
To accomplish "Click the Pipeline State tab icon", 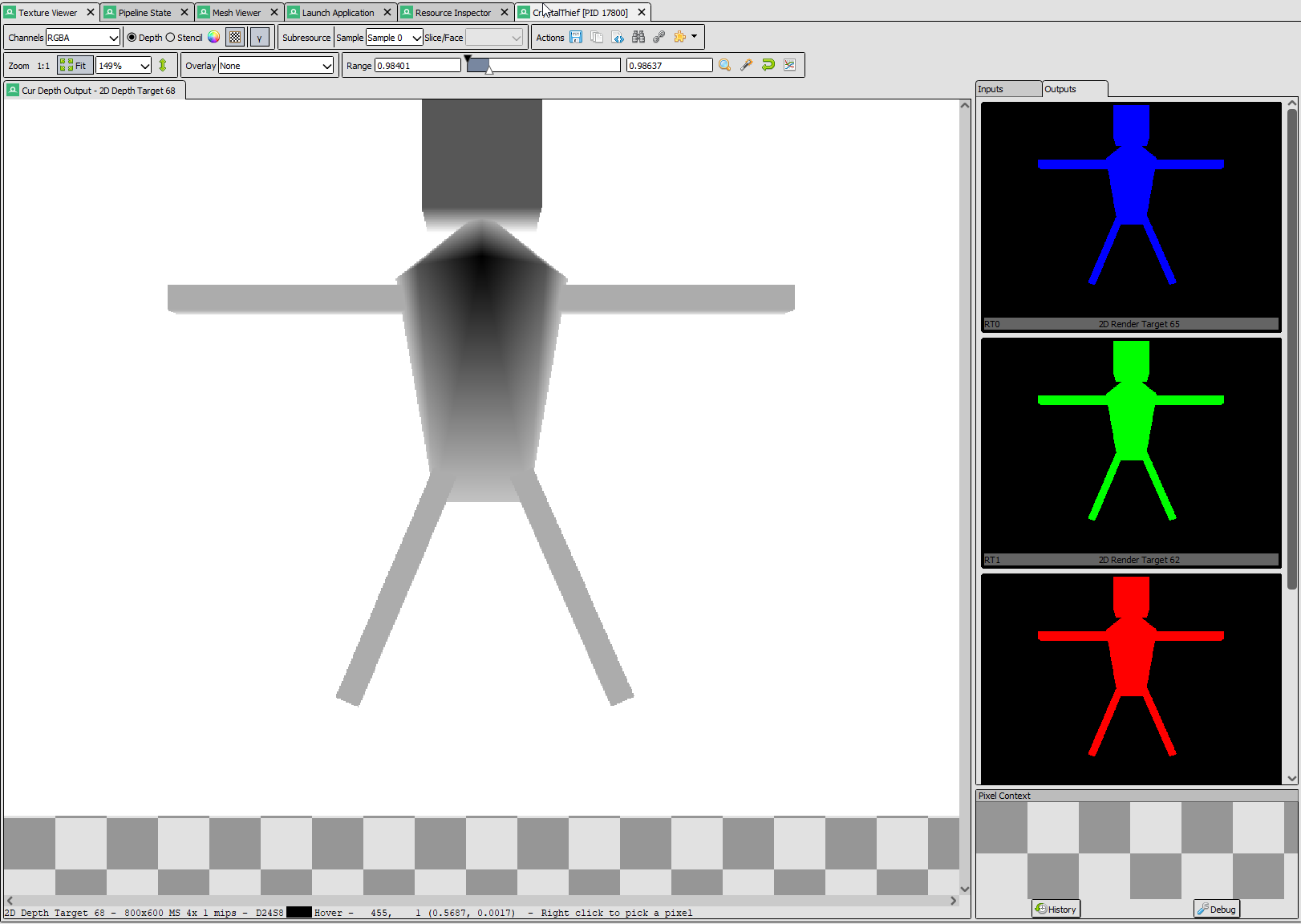I will (110, 12).
